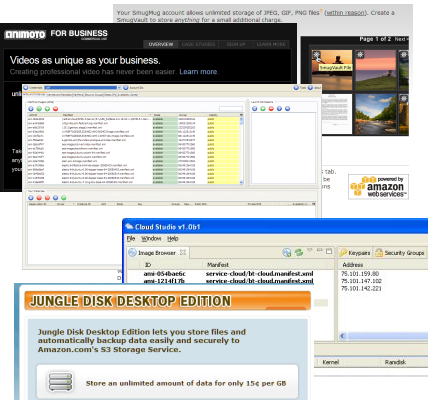428x400 pixels.
Task: Click blue refresh icon above Machine Images list
Action: click(x=31, y=109)
